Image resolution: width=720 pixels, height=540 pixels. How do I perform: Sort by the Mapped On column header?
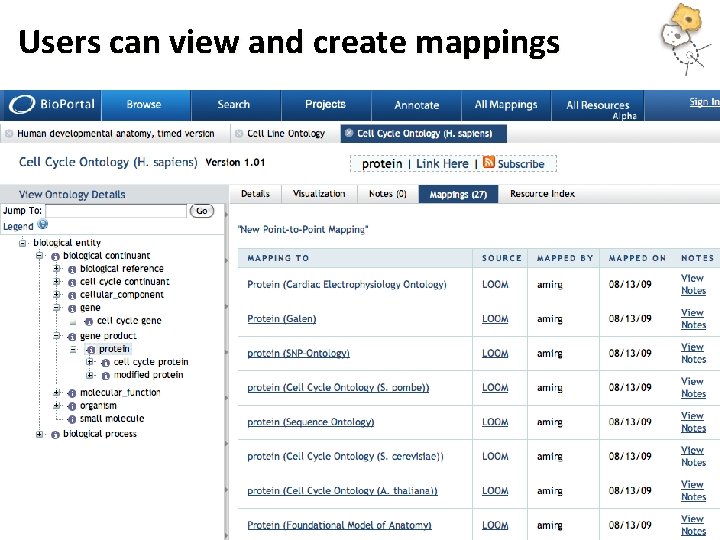click(637, 258)
